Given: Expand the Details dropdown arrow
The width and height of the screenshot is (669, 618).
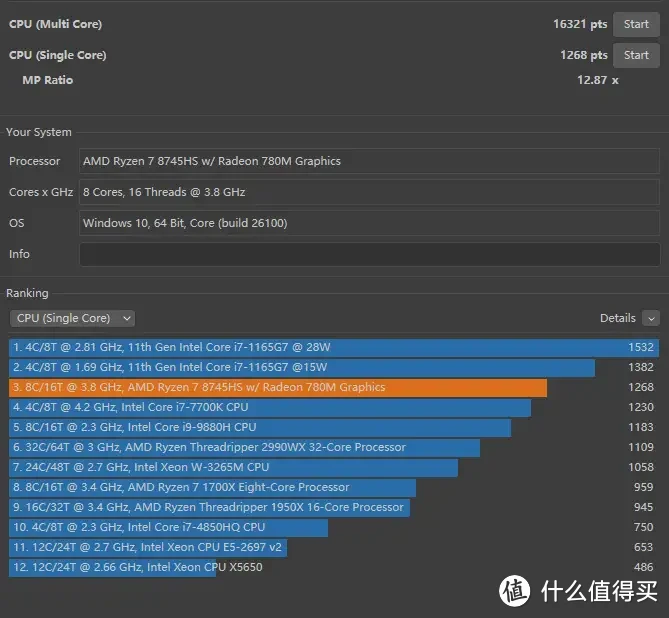Looking at the screenshot, I should [x=651, y=318].
